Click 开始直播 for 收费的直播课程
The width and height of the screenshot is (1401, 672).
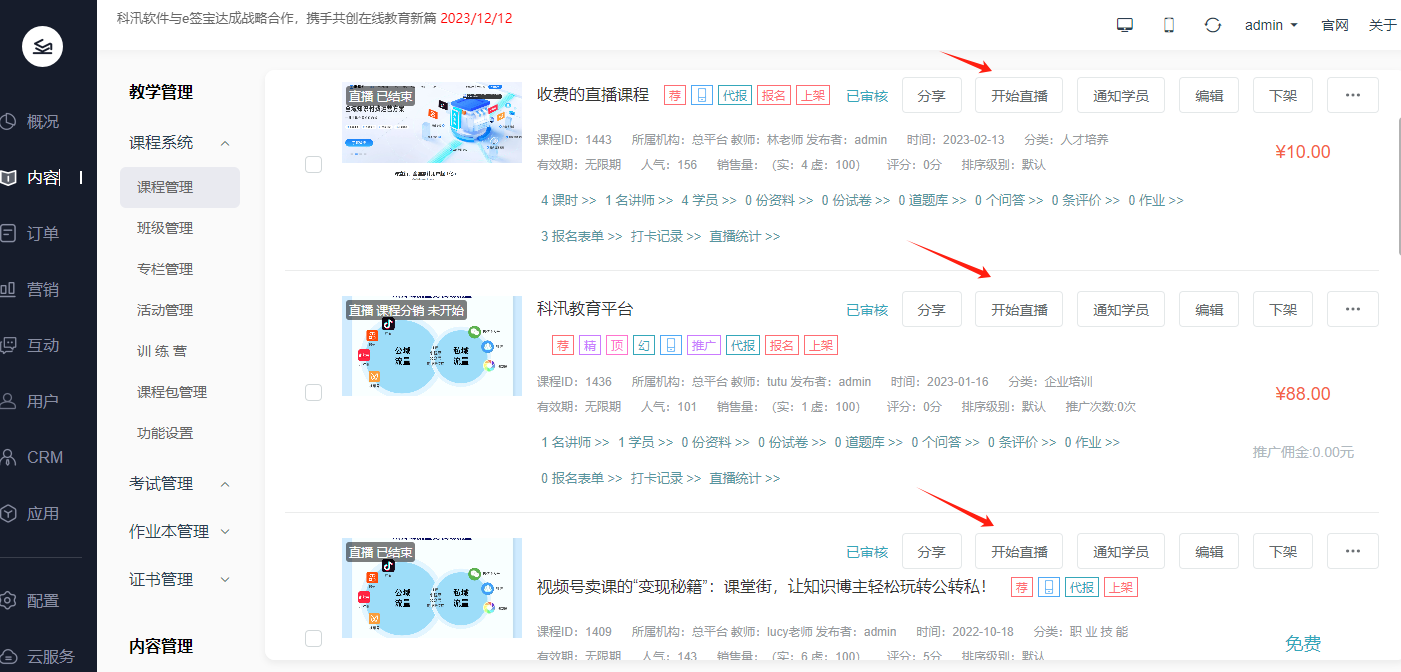[1019, 96]
